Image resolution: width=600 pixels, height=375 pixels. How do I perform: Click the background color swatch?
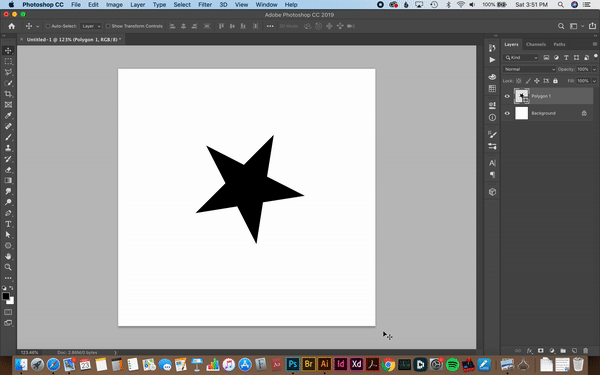11,302
